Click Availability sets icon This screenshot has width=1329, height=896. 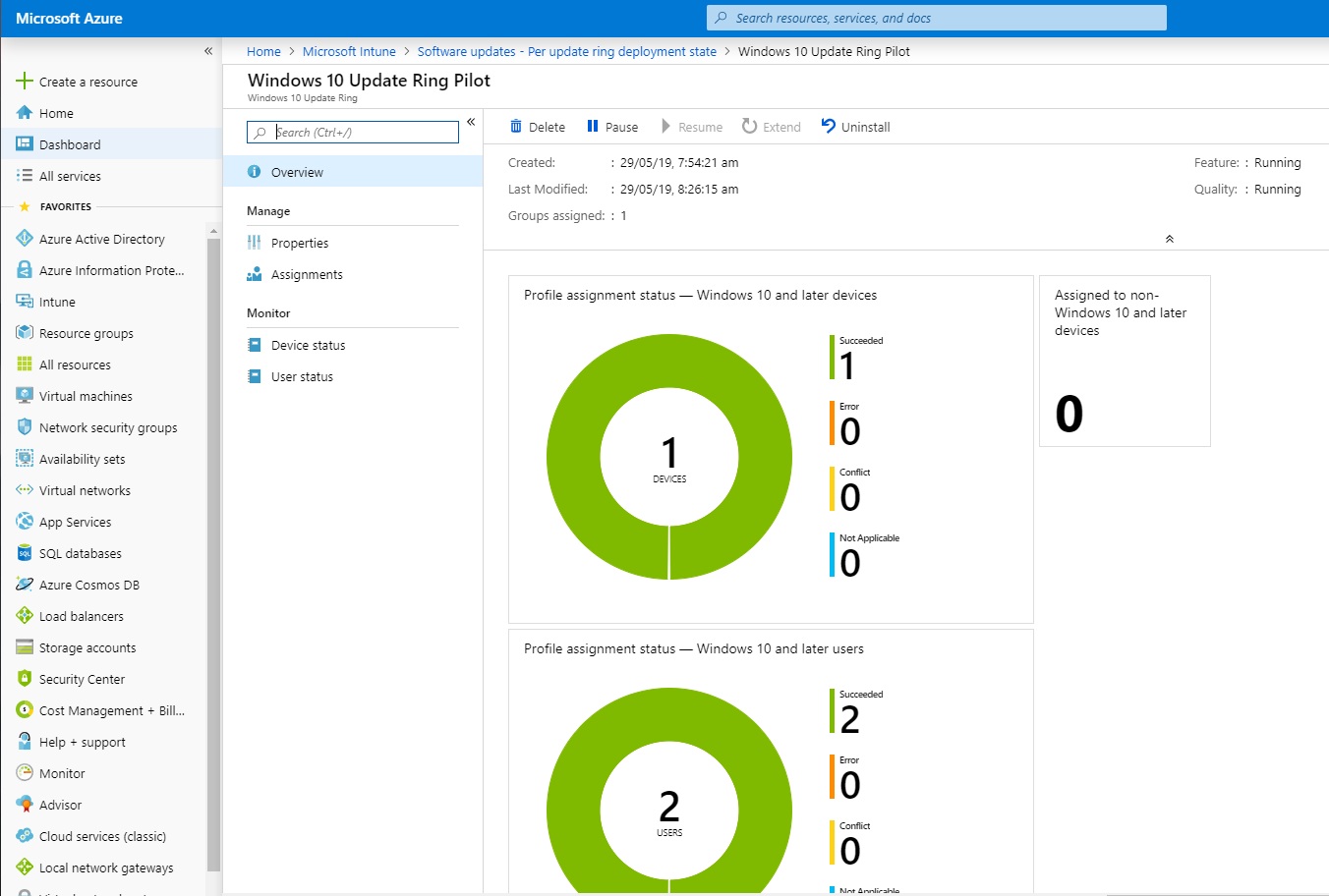point(25,459)
